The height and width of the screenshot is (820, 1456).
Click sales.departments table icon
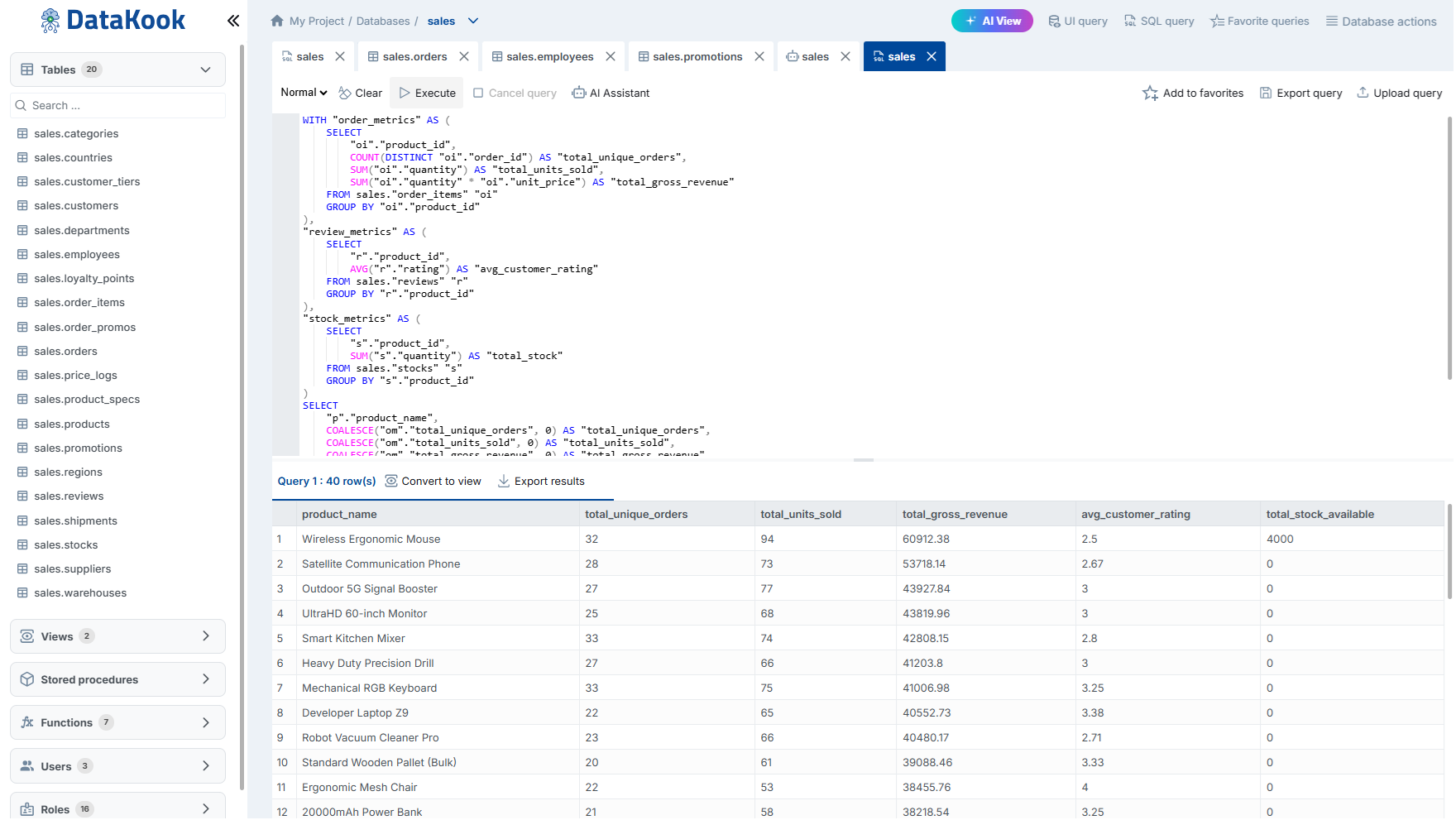[22, 230]
